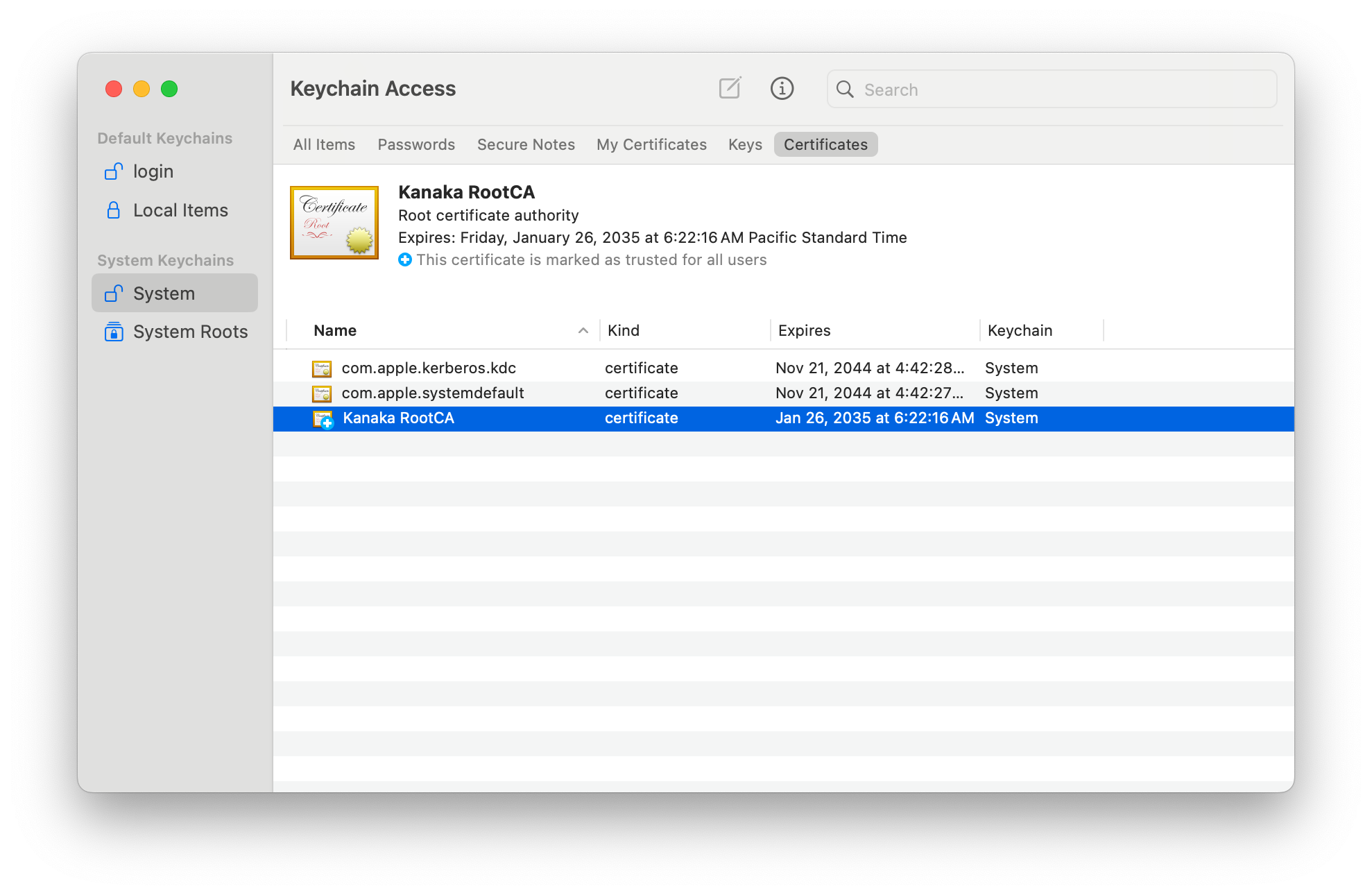Click the magnifying glass search icon

tap(844, 89)
